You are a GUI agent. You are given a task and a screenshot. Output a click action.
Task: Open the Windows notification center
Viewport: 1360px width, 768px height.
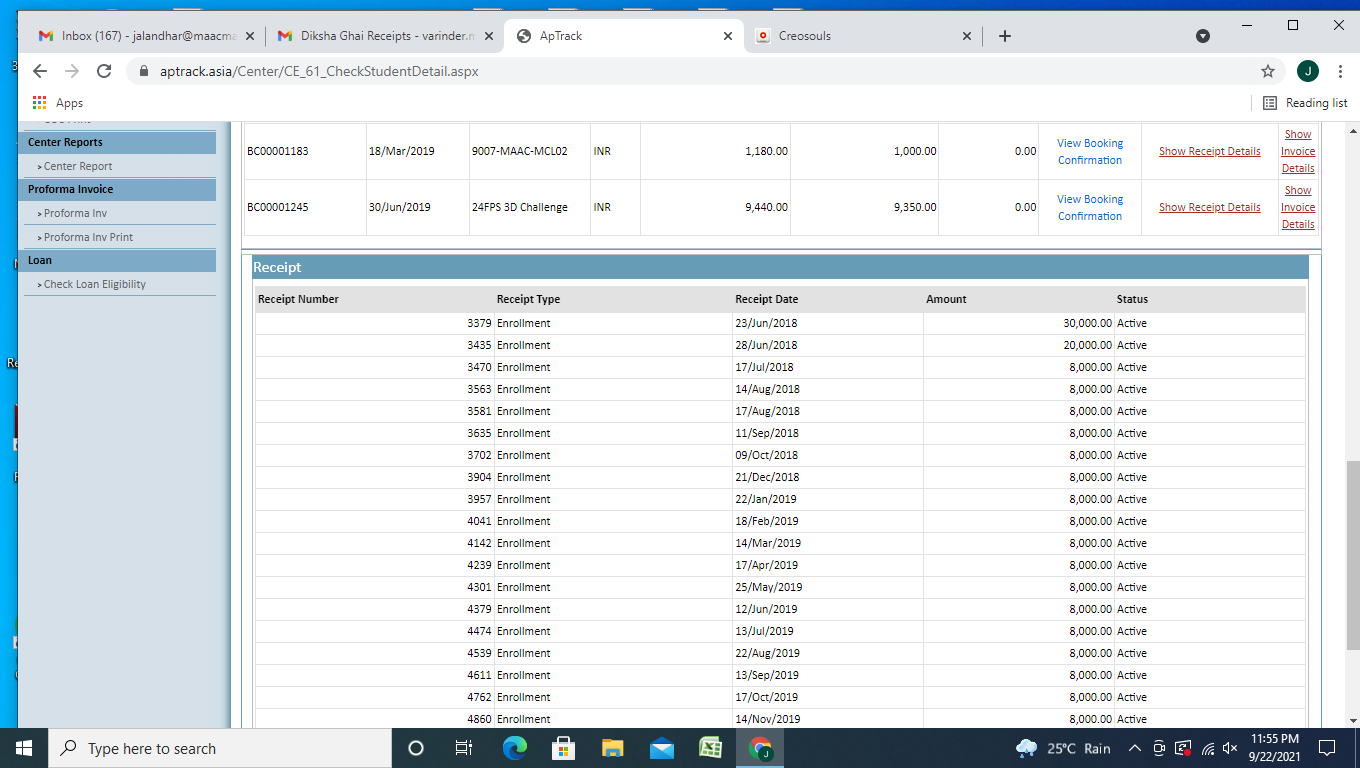pyautogui.click(x=1327, y=748)
